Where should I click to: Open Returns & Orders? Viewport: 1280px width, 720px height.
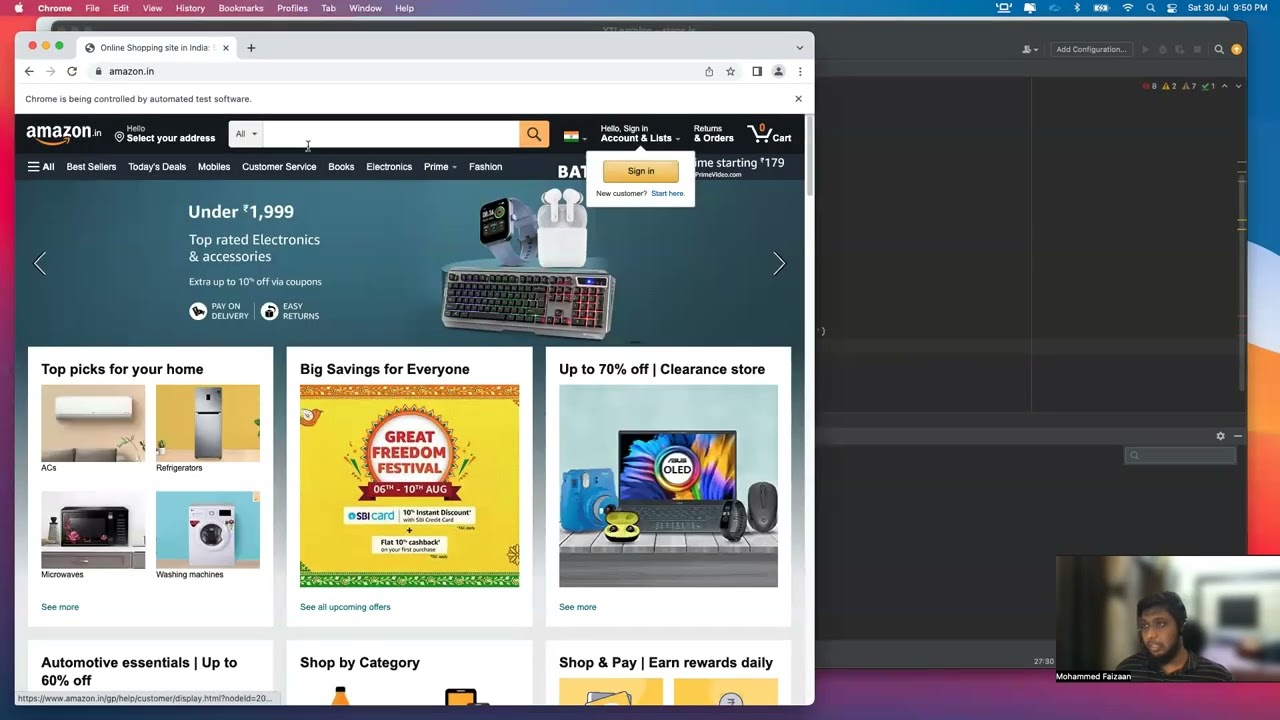click(713, 134)
